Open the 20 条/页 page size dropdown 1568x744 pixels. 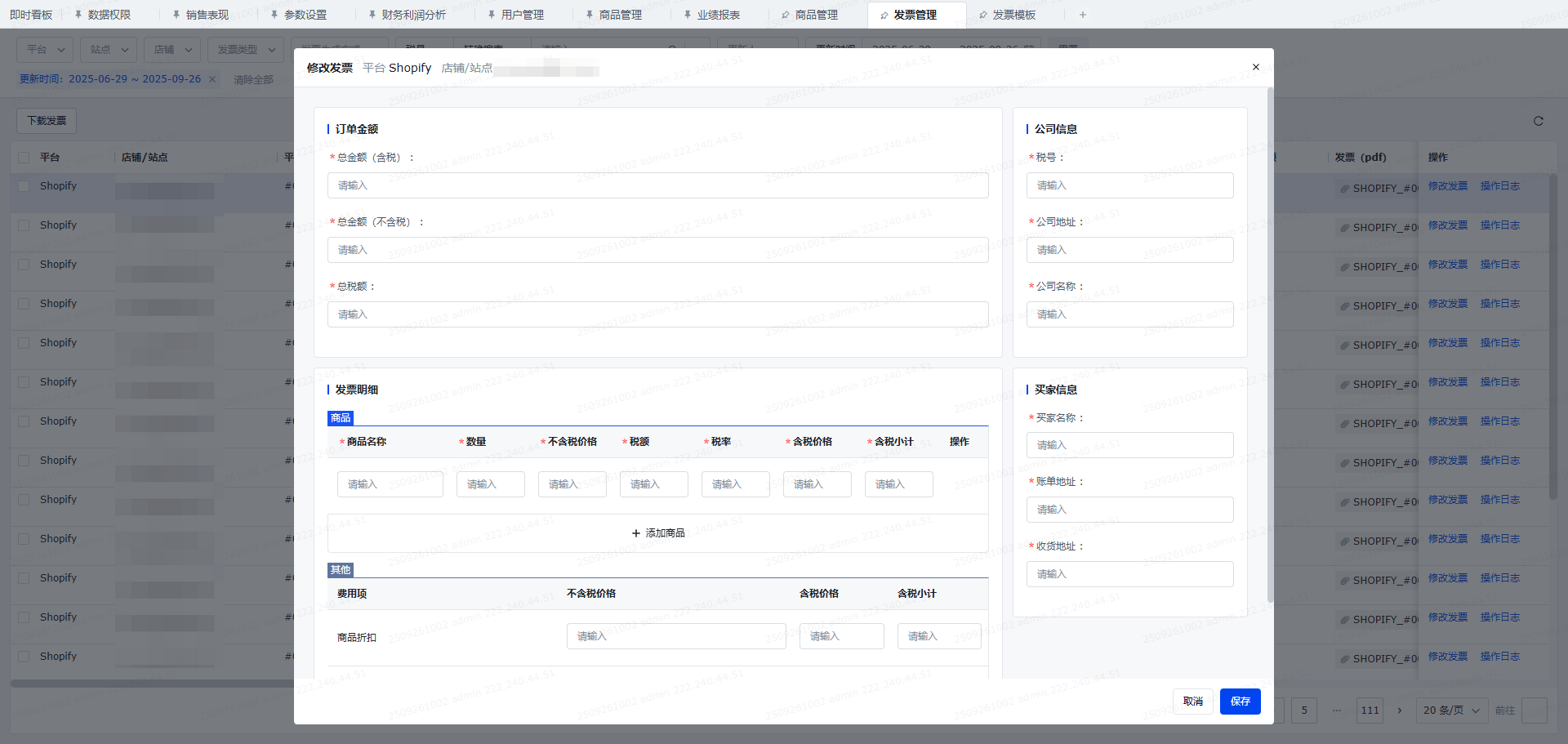pyautogui.click(x=1450, y=711)
